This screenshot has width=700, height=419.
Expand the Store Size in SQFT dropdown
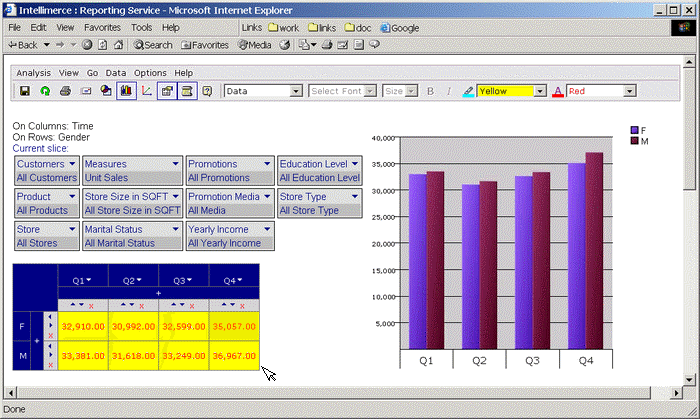pos(176,196)
